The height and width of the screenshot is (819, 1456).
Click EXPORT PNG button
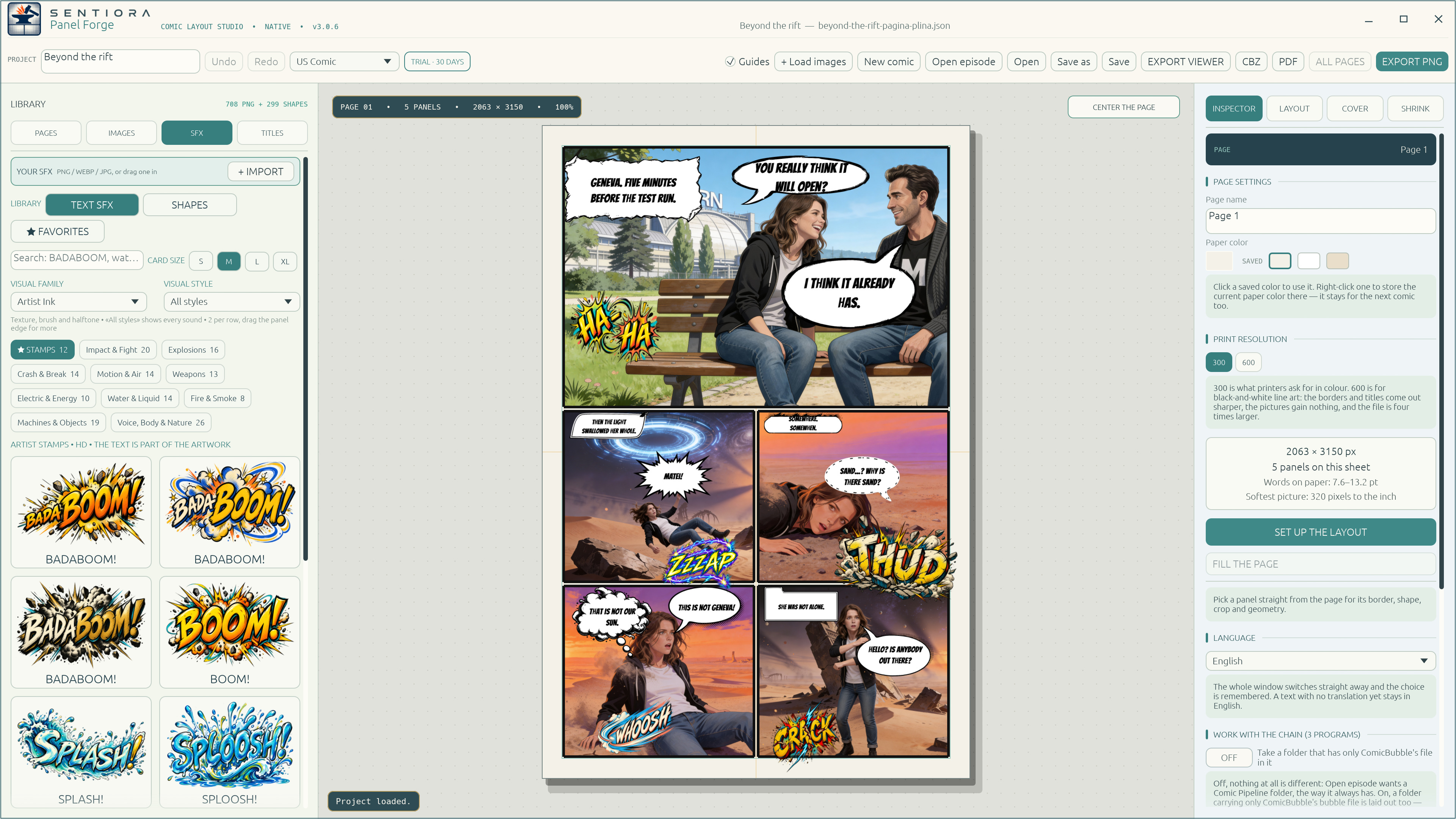pos(1411,61)
